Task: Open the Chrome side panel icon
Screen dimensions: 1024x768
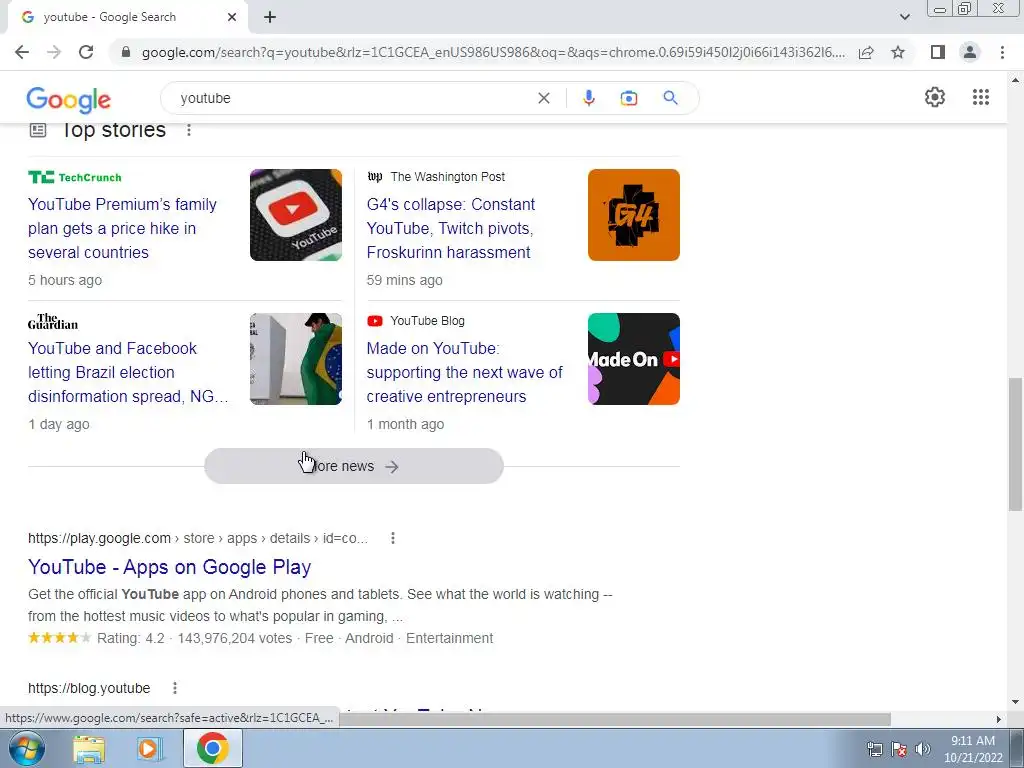Action: coord(938,52)
